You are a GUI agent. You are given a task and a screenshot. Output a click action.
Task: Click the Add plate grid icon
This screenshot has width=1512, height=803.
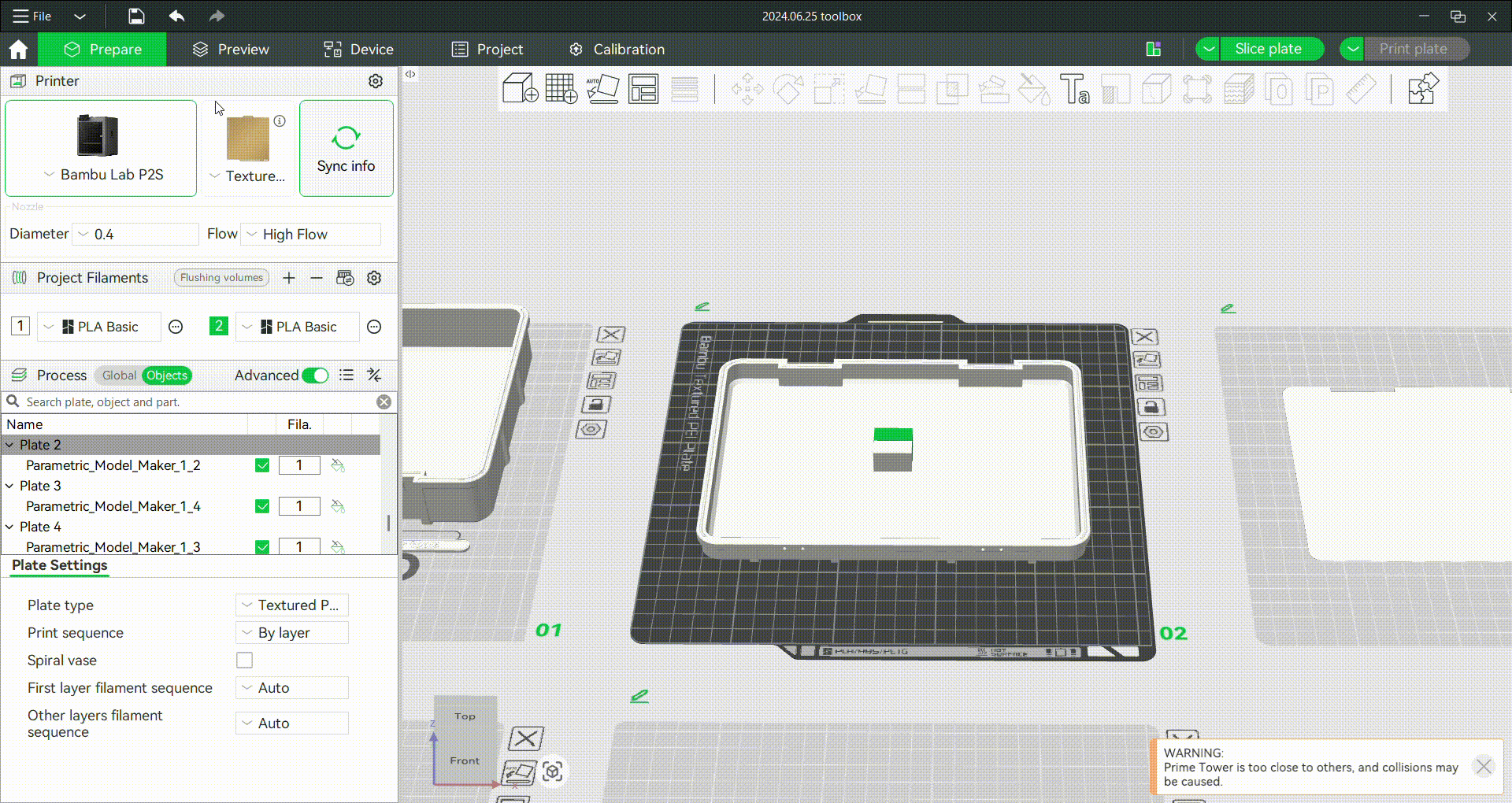pos(561,88)
